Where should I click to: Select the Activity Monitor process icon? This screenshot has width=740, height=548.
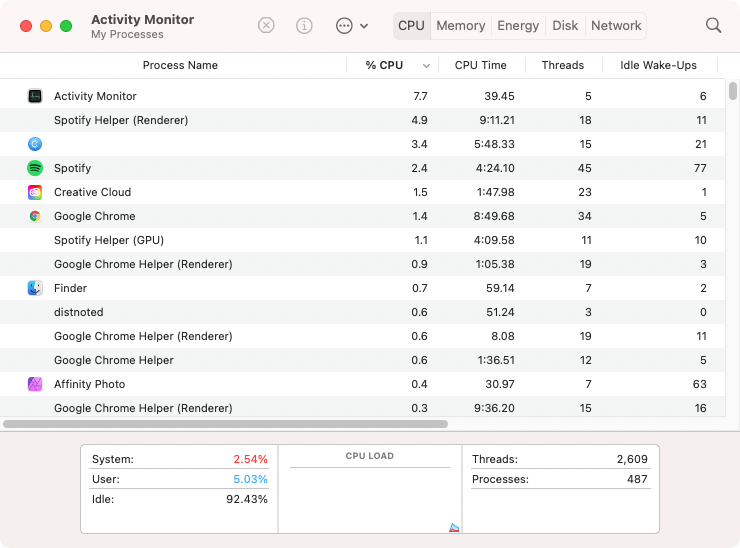click(x=35, y=96)
